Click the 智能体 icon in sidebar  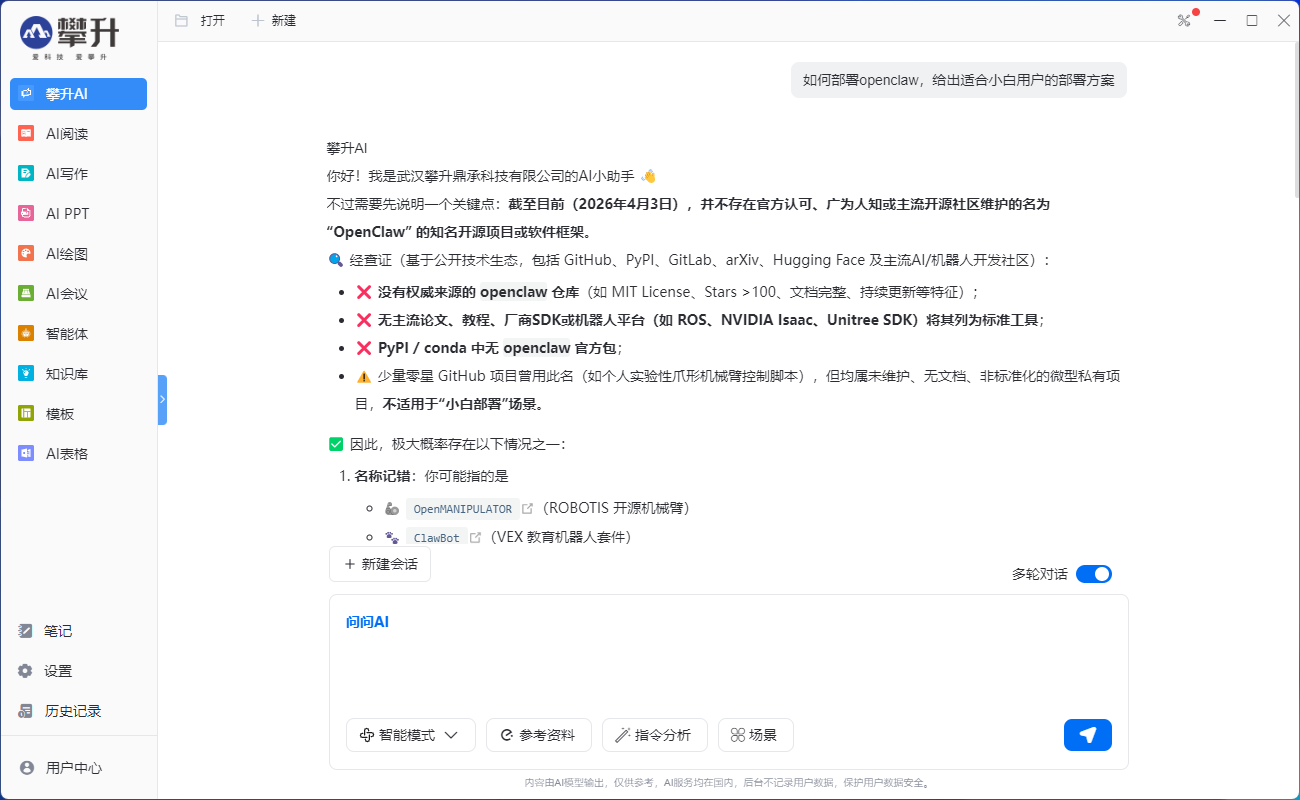coord(26,334)
